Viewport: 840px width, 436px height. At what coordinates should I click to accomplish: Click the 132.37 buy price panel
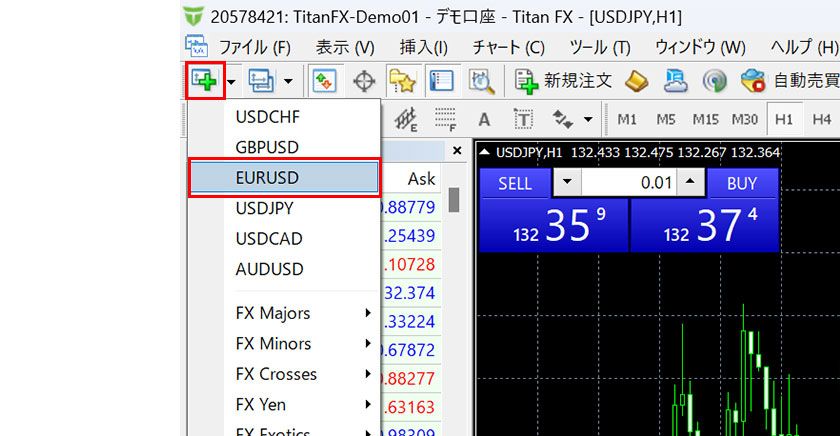(704, 225)
